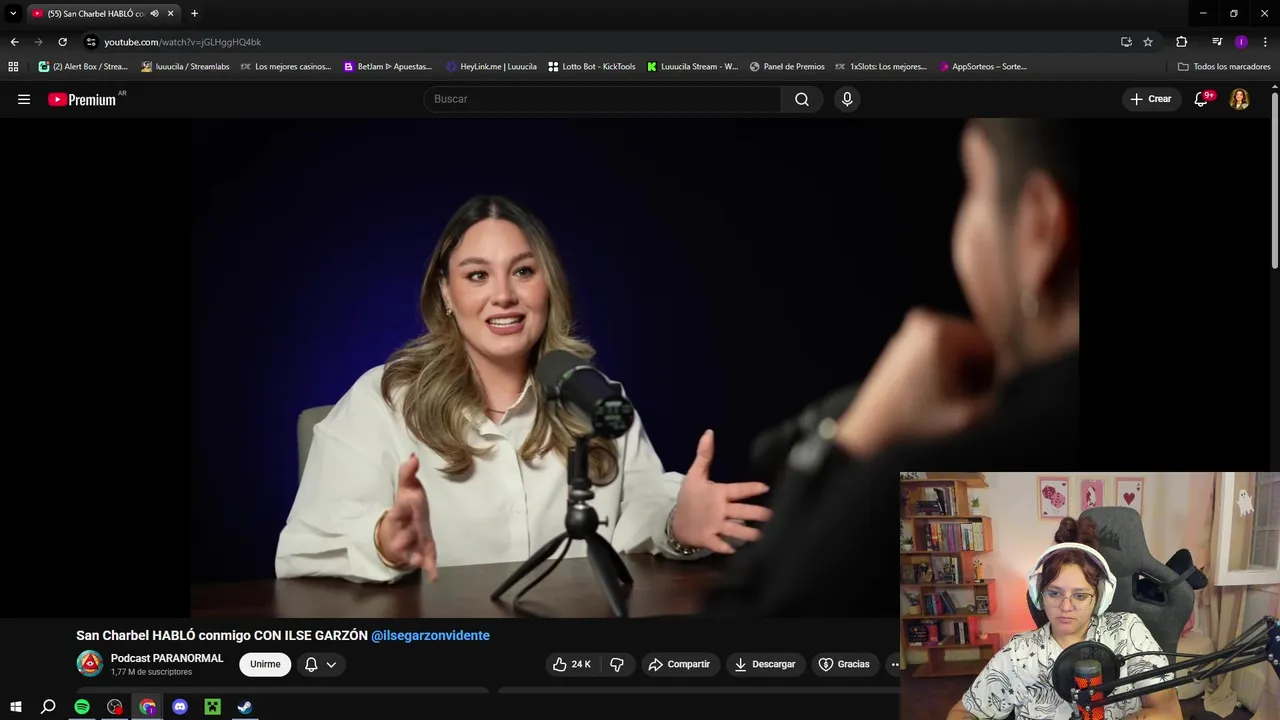Open Minecraft from the taskbar
Screen dimensions: 1280x720
pos(212,707)
